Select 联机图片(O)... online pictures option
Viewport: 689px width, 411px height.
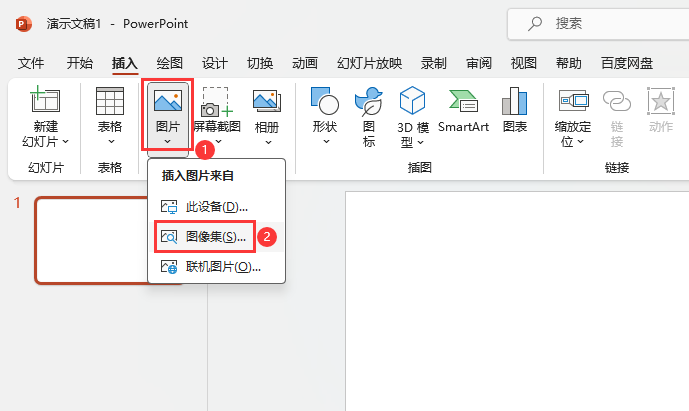coord(216,267)
